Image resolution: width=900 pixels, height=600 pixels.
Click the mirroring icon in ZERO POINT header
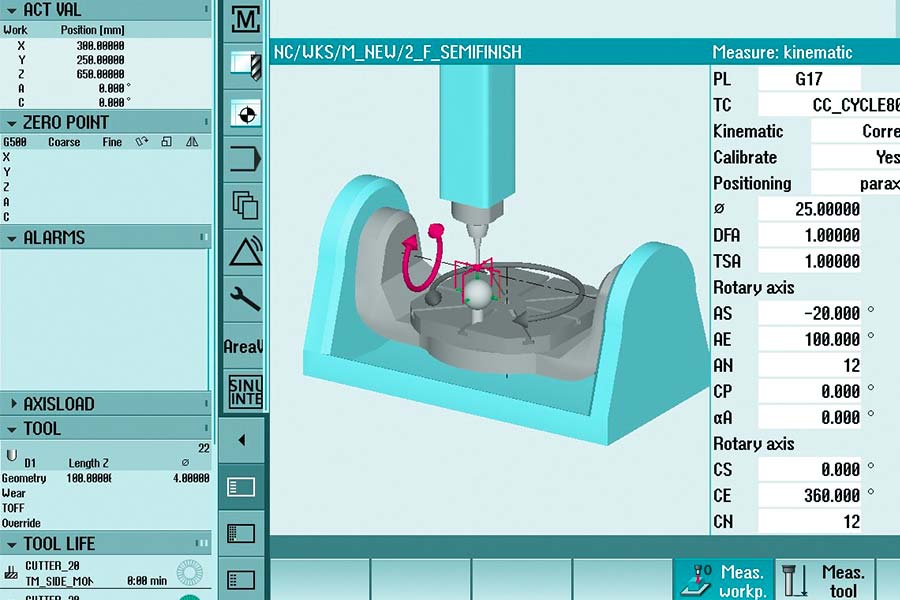(192, 141)
